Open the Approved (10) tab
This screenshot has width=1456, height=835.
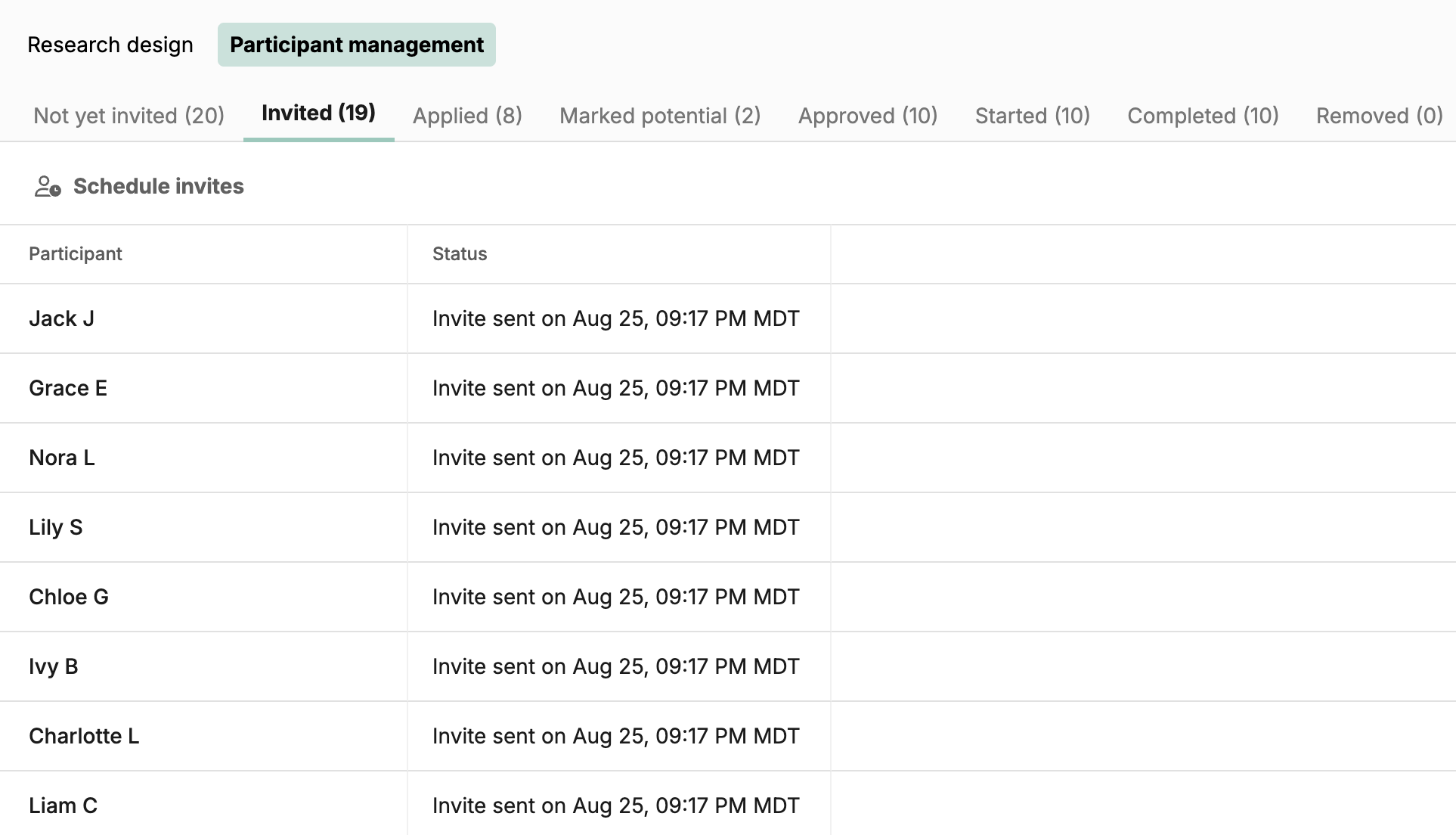point(867,116)
